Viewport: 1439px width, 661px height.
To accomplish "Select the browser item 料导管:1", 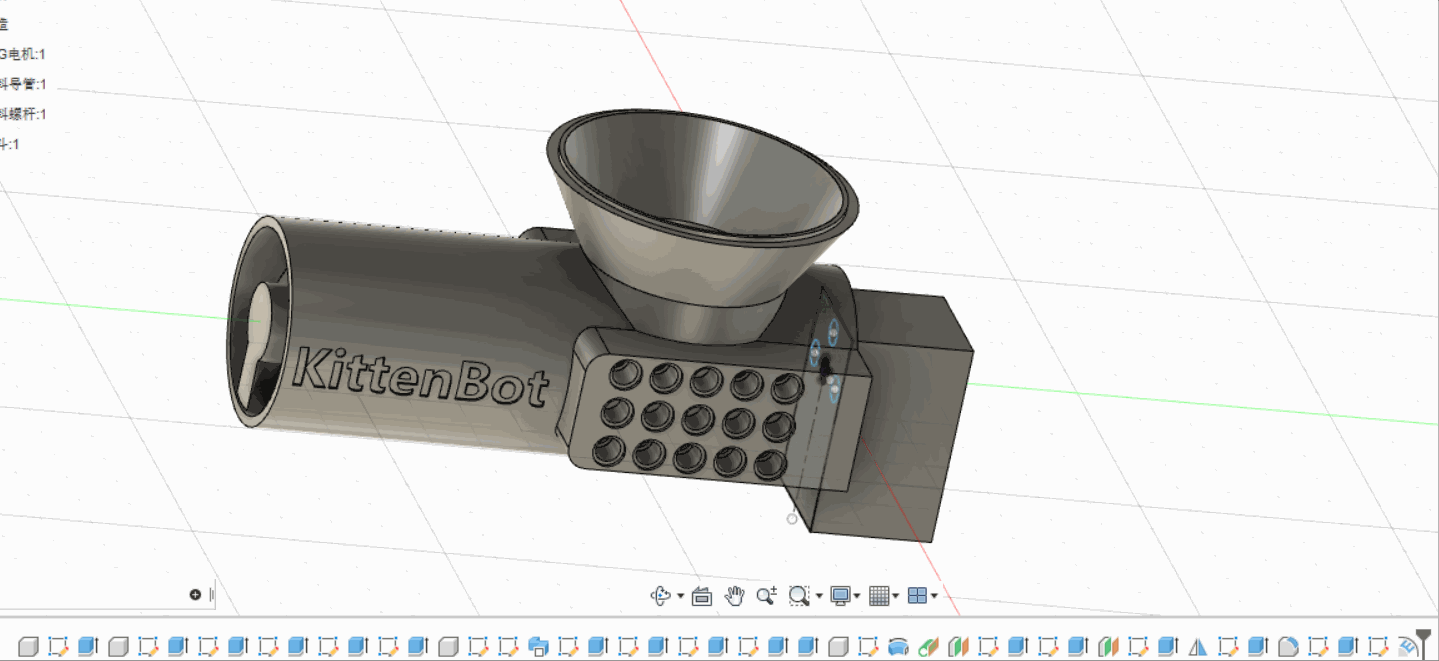I will click(23, 84).
